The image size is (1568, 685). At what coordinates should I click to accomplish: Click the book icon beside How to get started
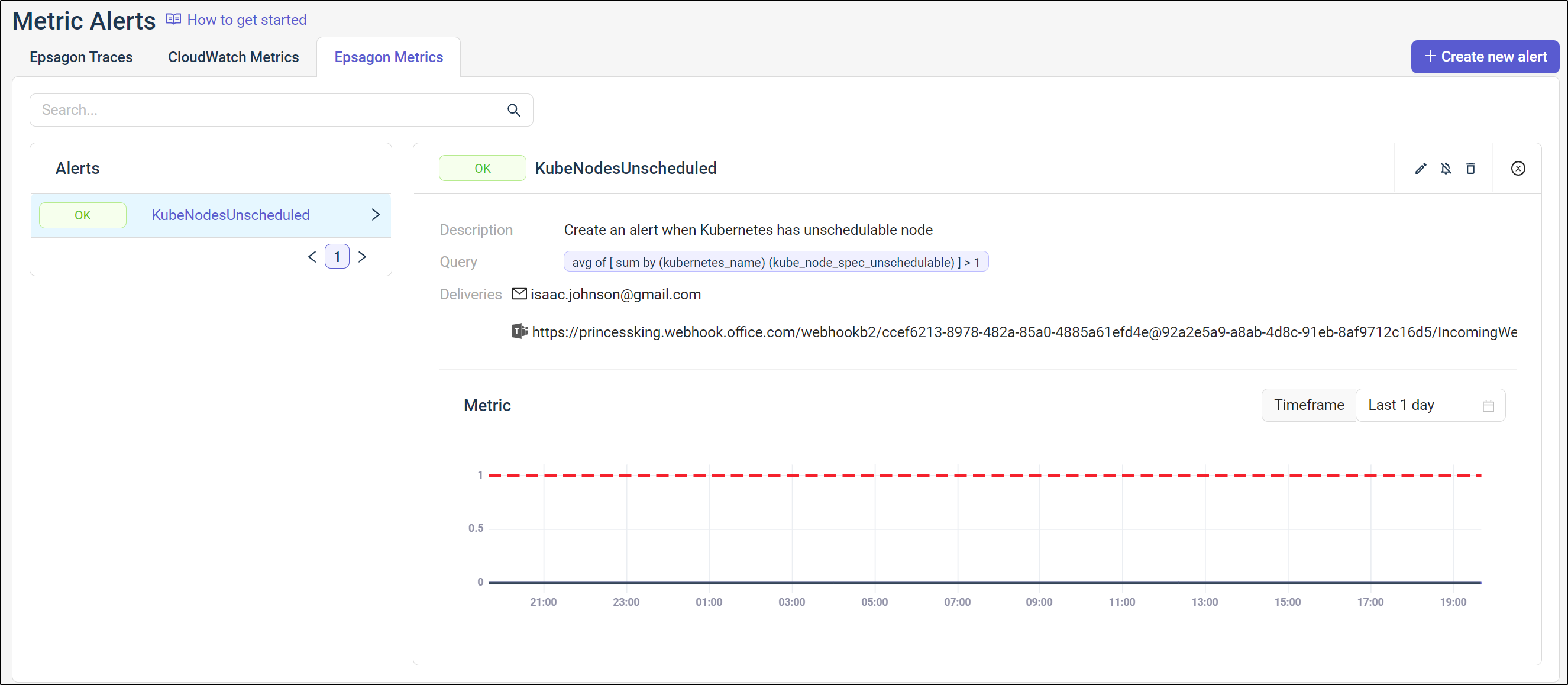click(x=173, y=20)
